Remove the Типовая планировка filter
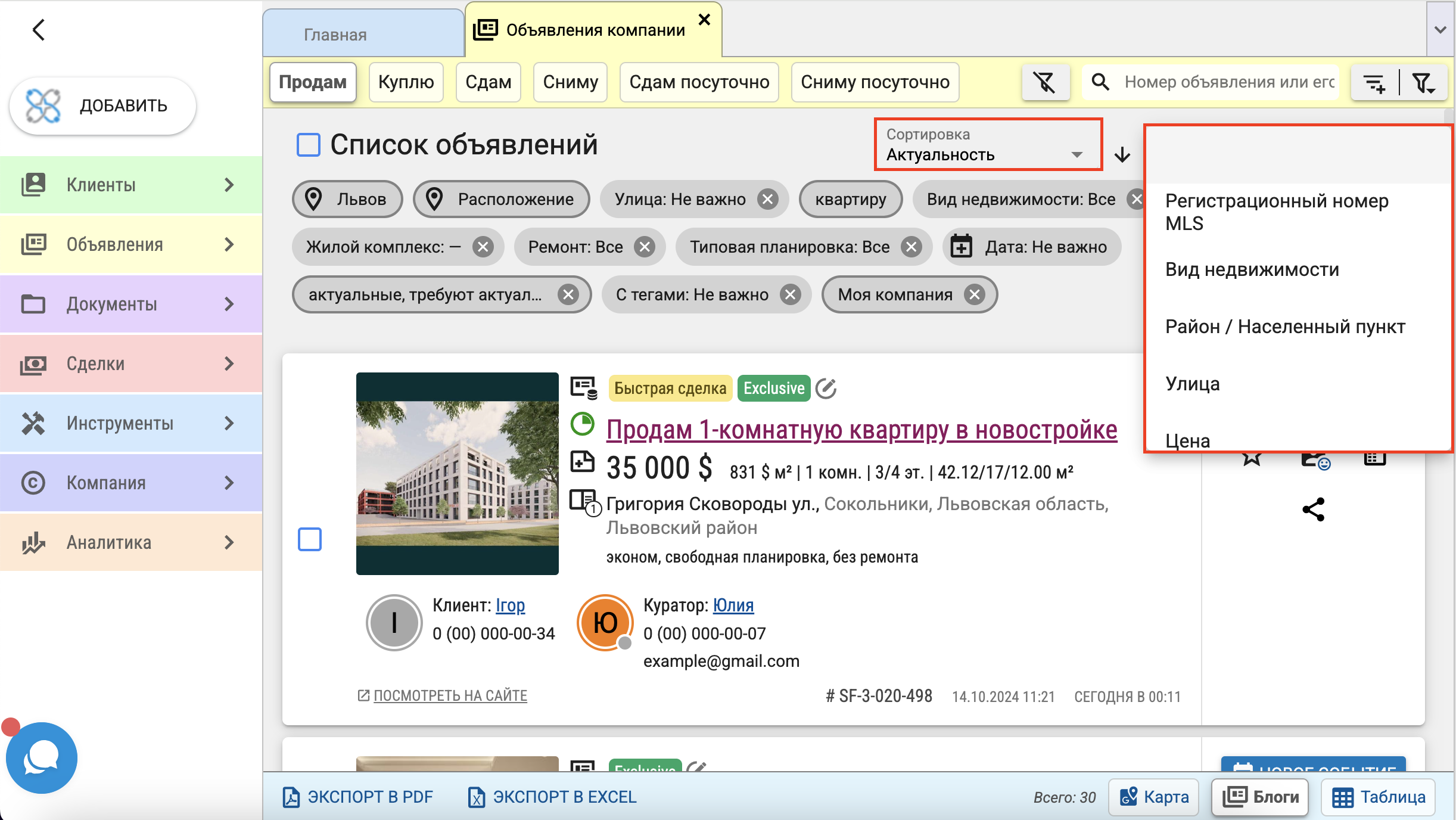This screenshot has width=1456, height=820. pos(911,247)
